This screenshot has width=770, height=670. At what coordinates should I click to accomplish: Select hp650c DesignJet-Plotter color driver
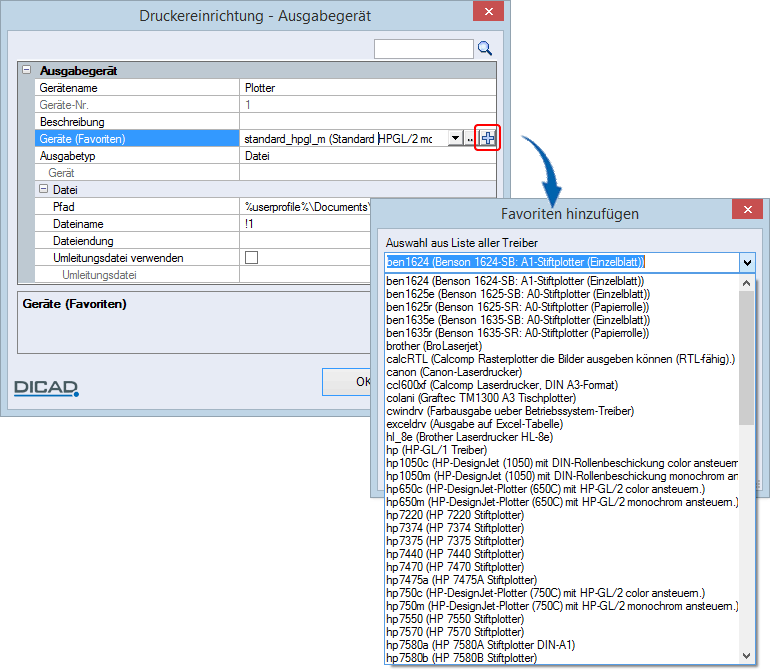tap(562, 489)
